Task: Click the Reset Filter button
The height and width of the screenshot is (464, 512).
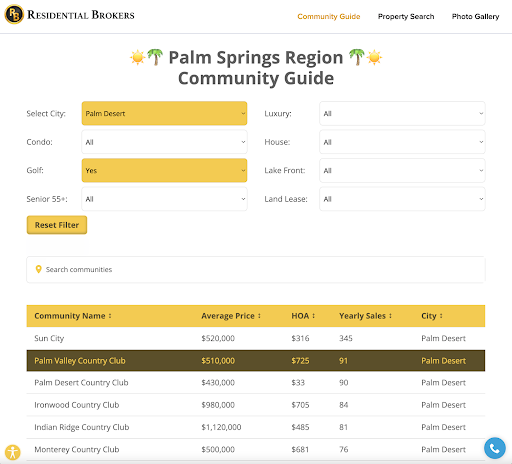Action: [x=57, y=225]
